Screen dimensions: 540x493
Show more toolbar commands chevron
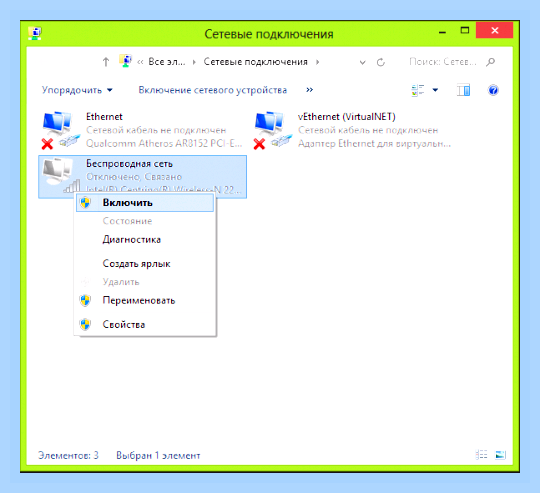310,90
